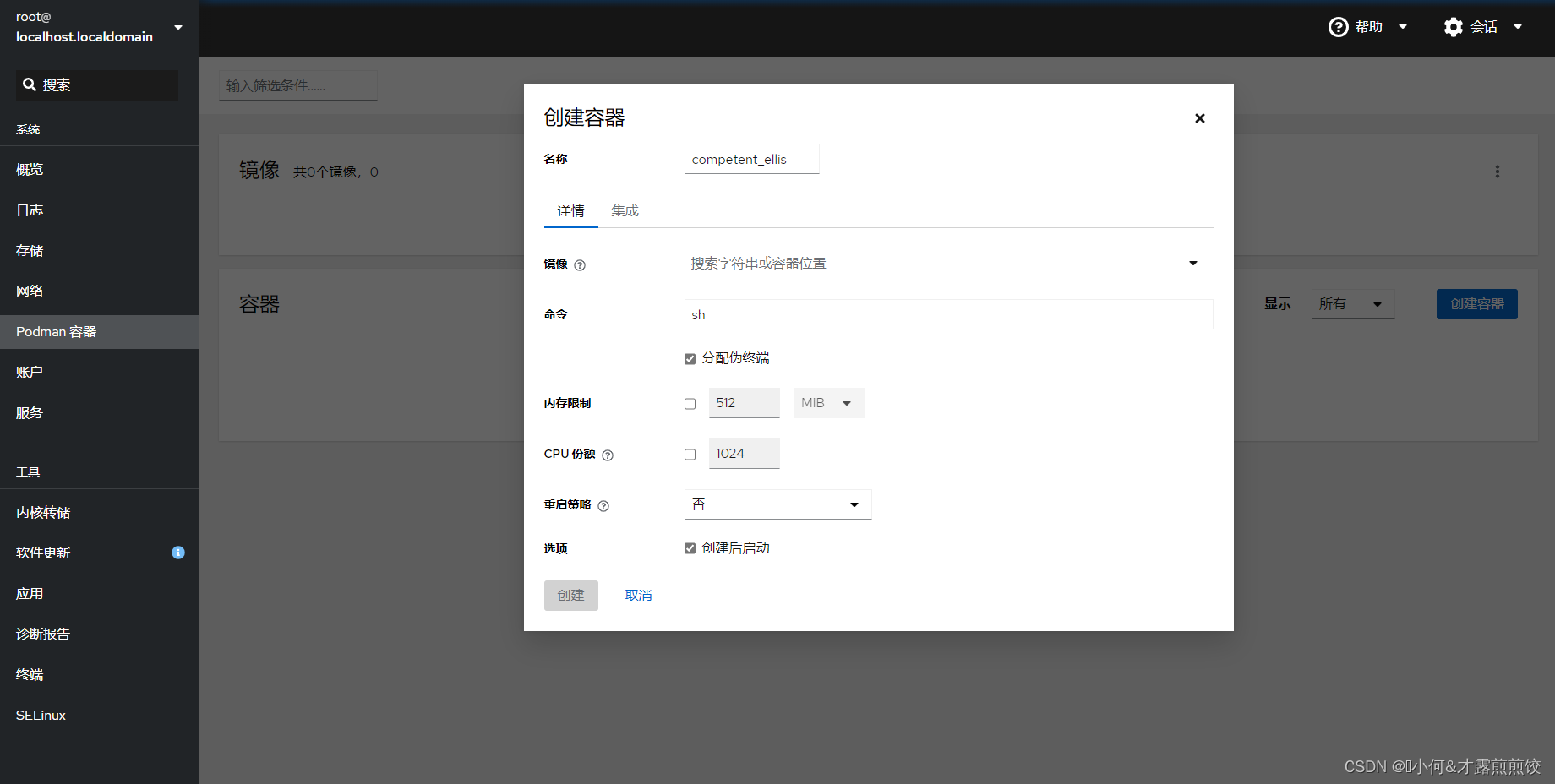Screen dimensions: 1555x784
Task: Uncheck 分配伪终端 option
Action: point(690,358)
